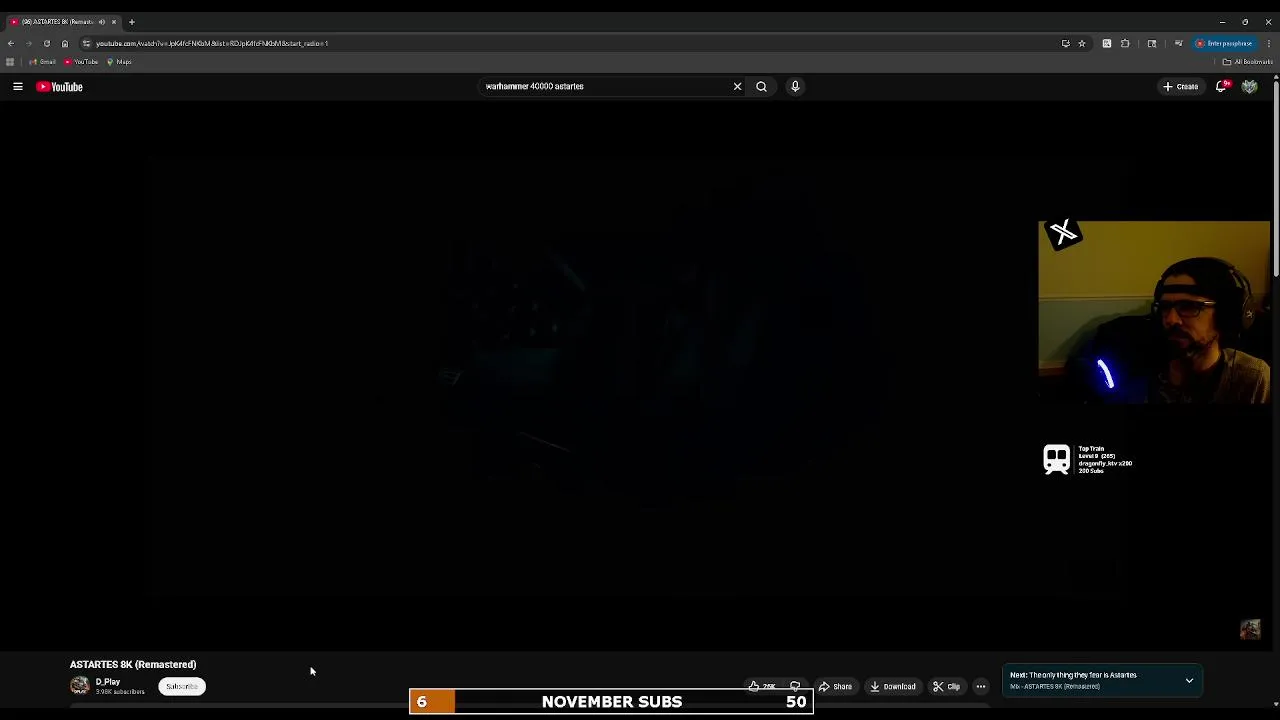
Task: Open the side panel search icon
Action: pyautogui.click(x=1152, y=44)
